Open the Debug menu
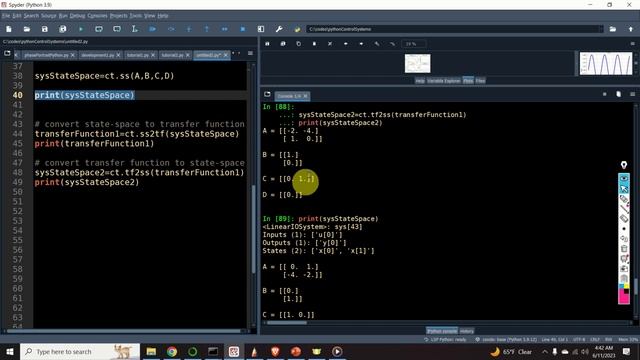Image resolution: width=640 pixels, height=360 pixels. [77, 16]
